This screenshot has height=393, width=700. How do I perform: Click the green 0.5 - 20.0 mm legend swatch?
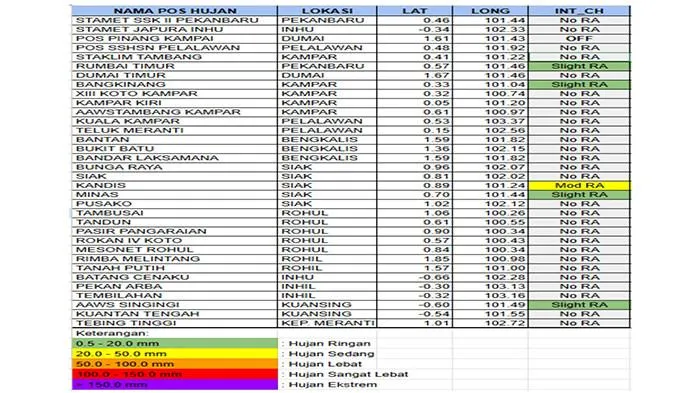click(175, 343)
